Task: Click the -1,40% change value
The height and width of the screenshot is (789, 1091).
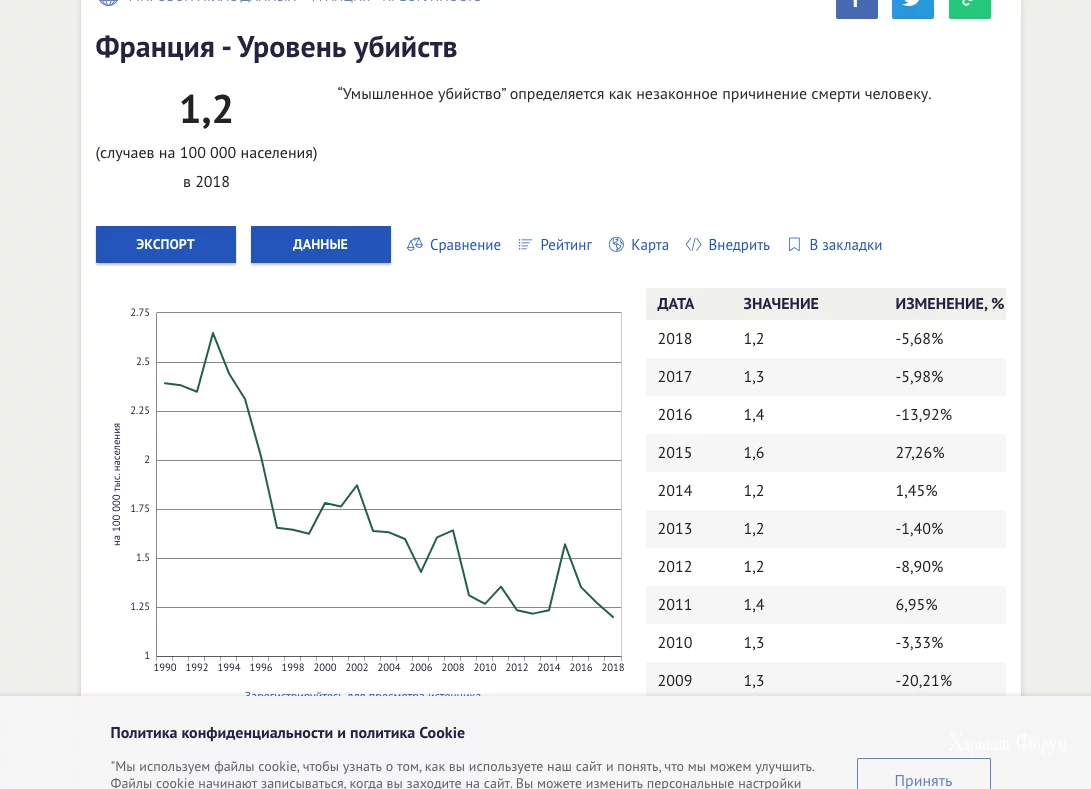Action: point(919,529)
